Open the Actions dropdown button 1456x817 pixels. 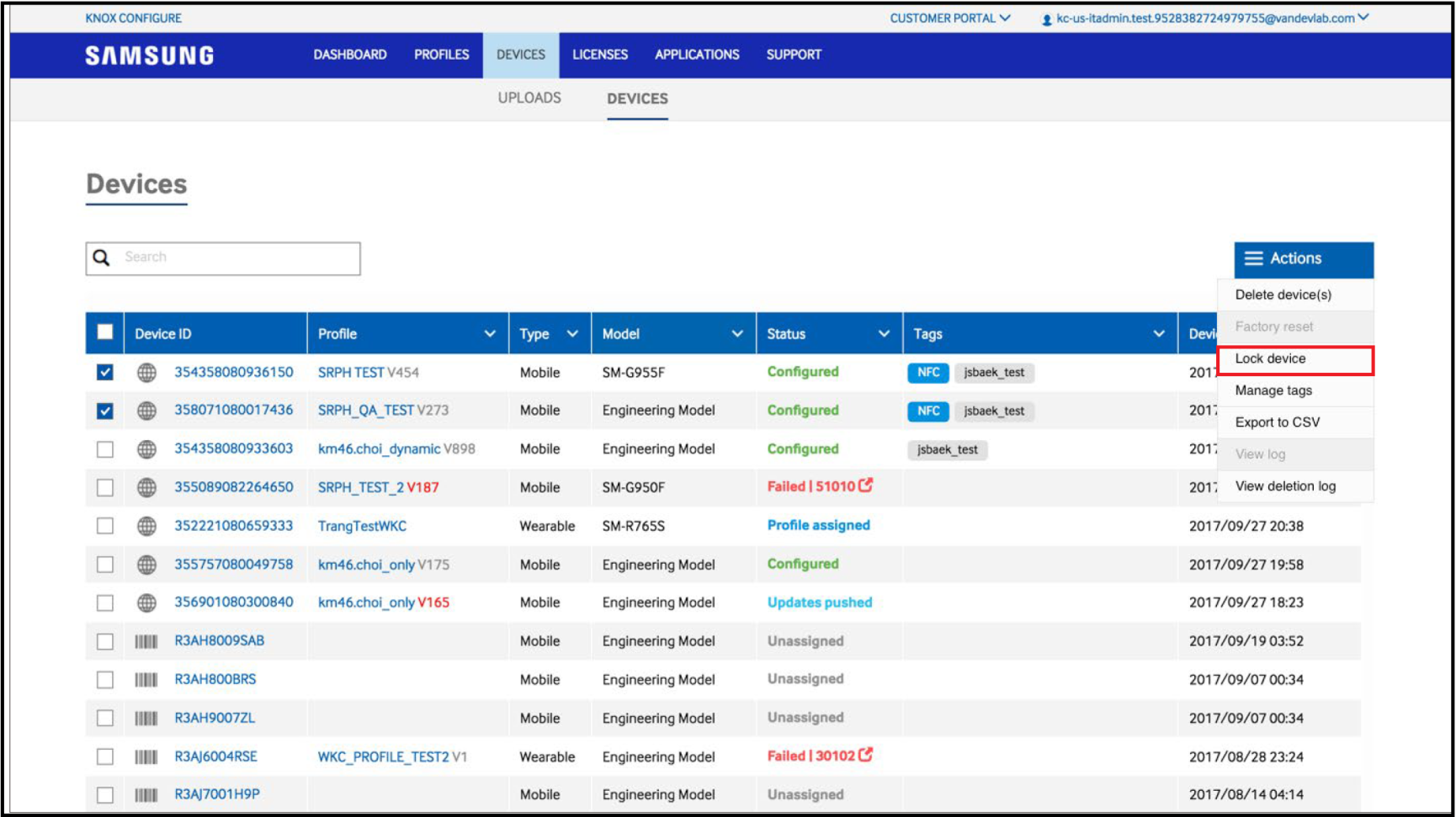pyautogui.click(x=1304, y=259)
